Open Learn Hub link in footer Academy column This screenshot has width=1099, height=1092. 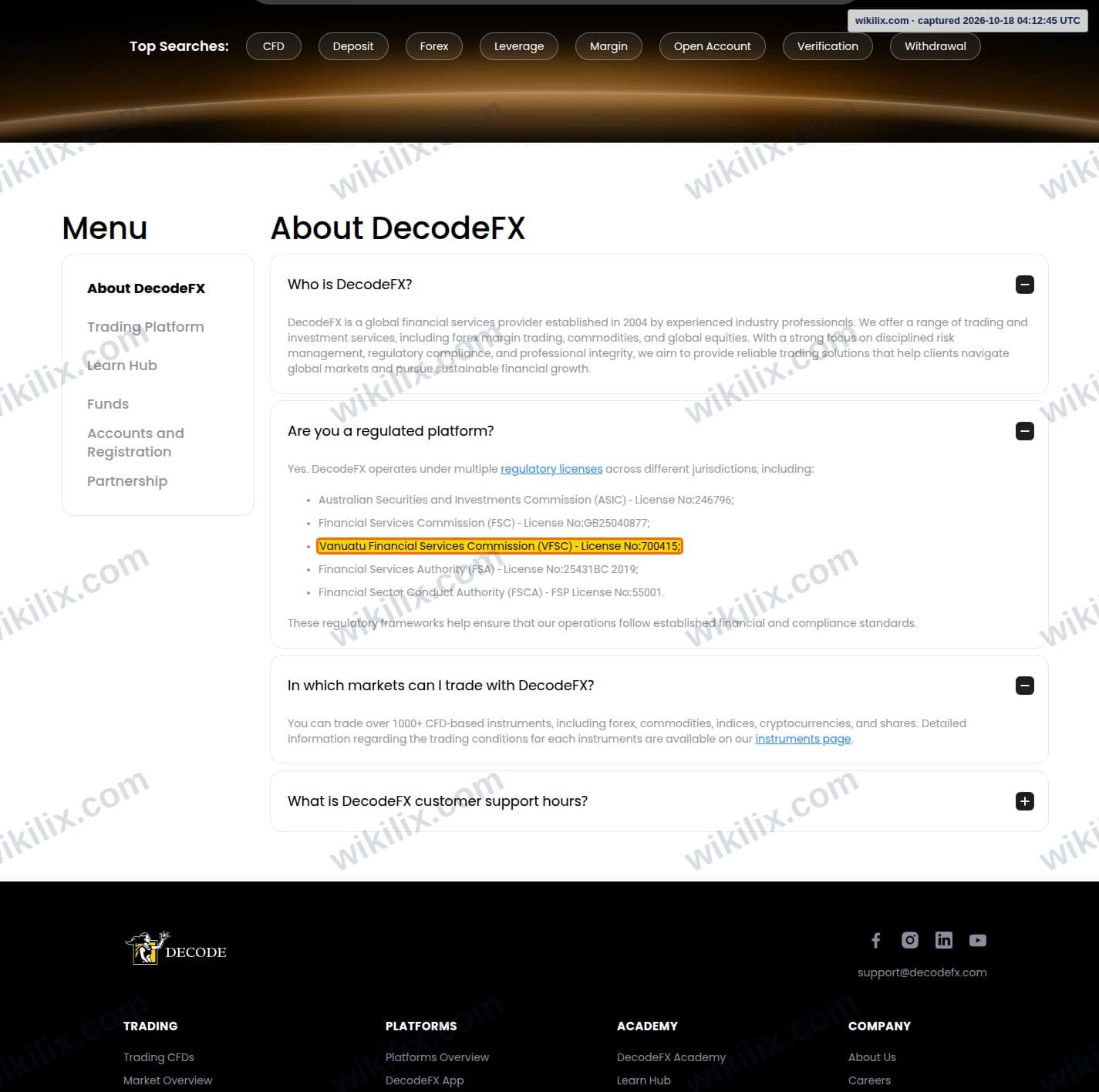(644, 1080)
